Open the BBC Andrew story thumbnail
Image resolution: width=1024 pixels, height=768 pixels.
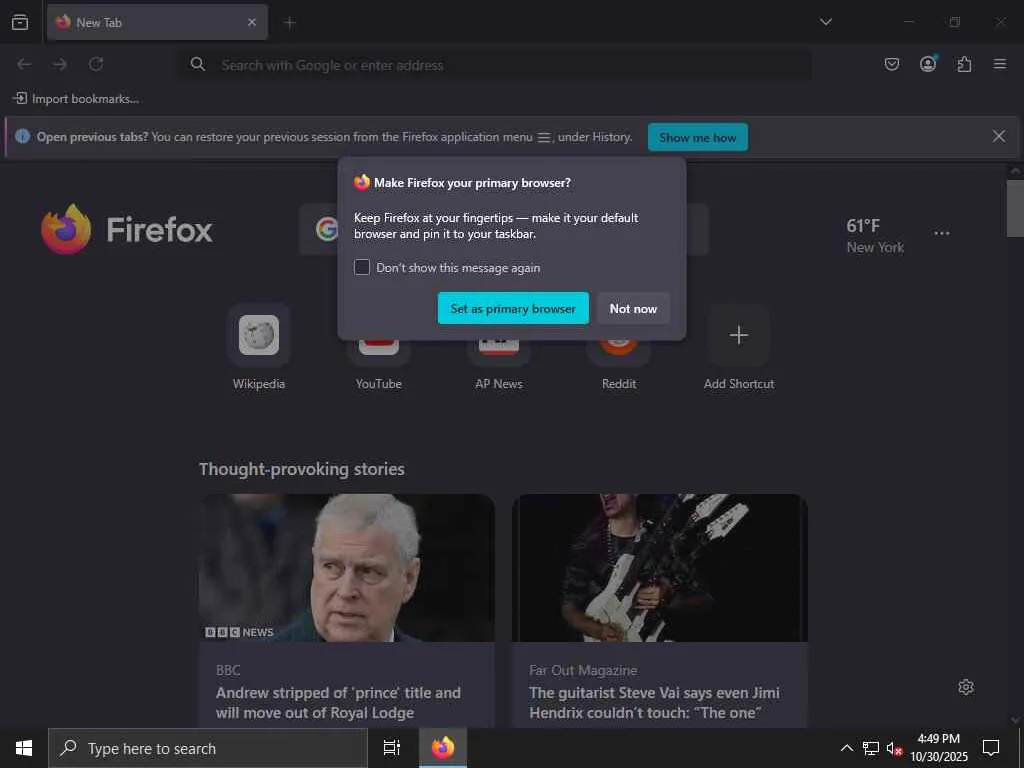347,568
